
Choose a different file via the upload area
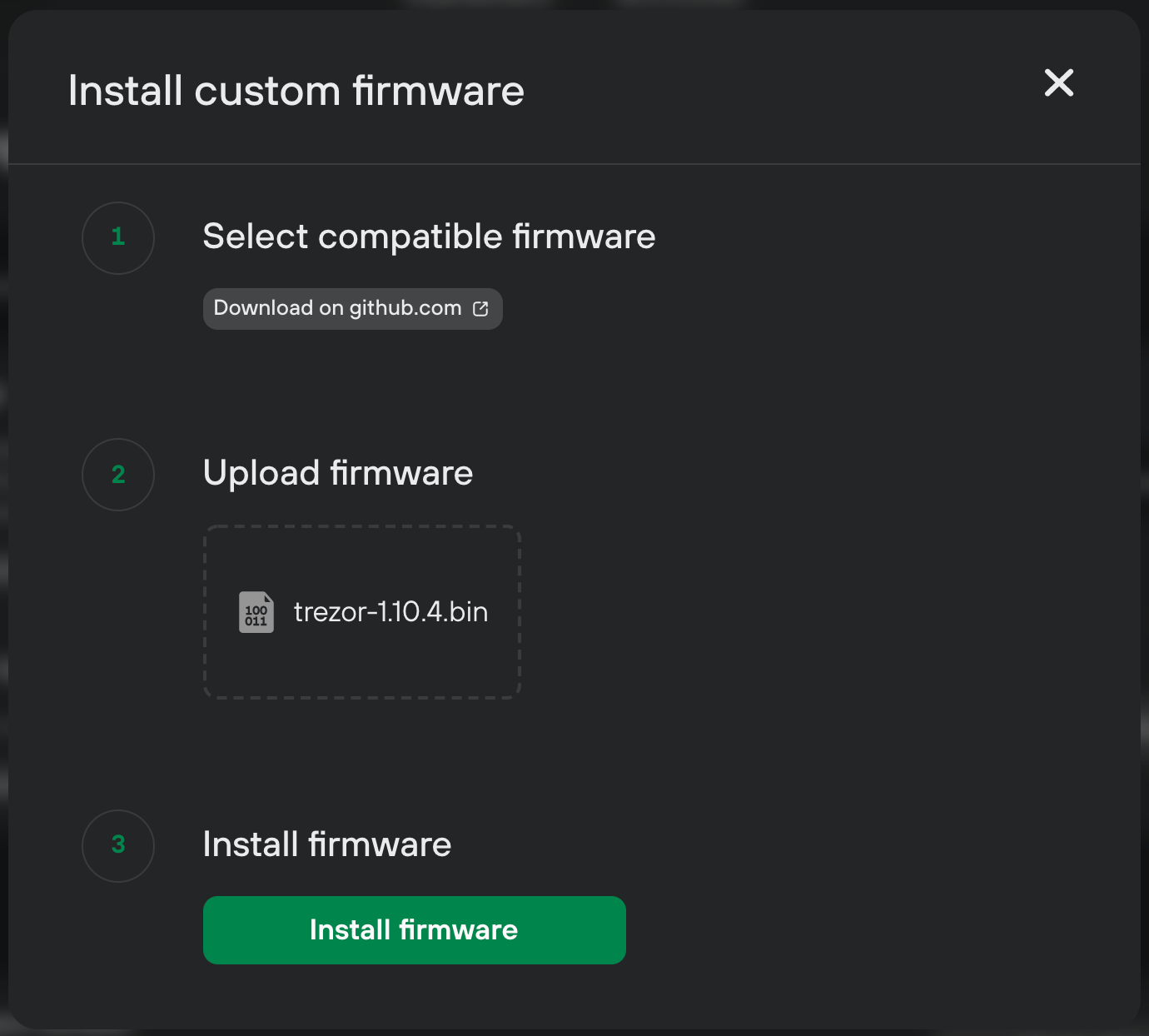[x=362, y=612]
